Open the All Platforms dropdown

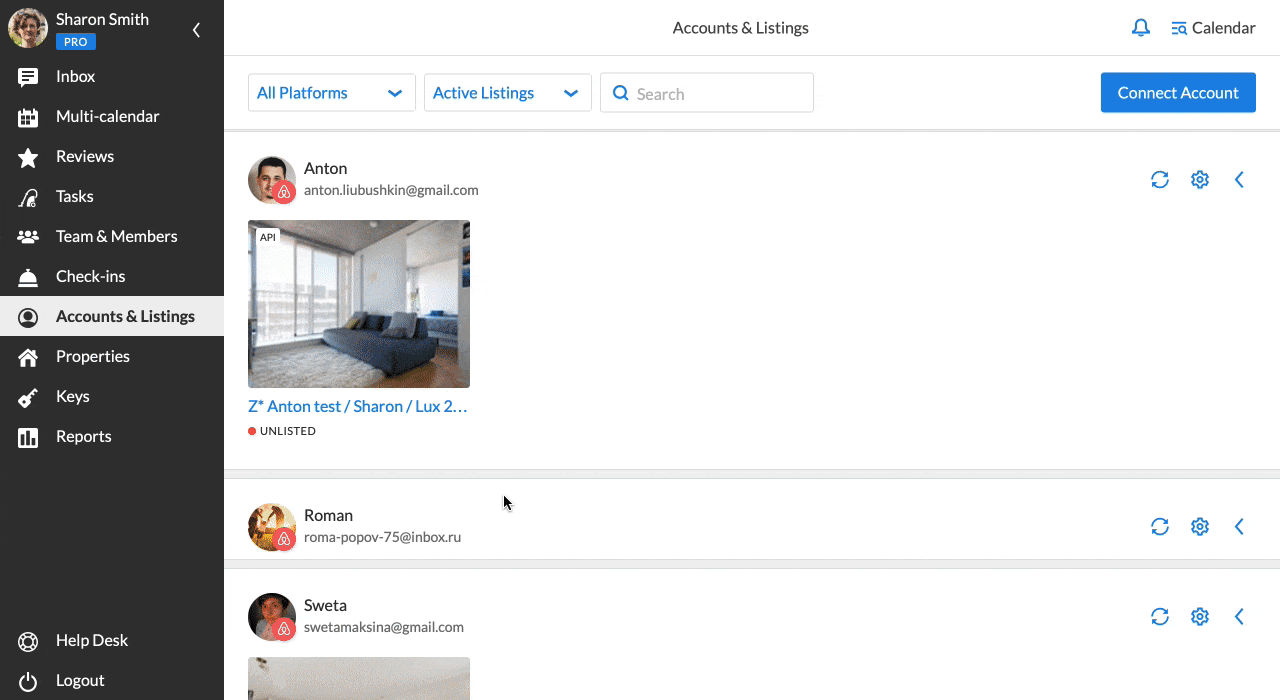click(x=332, y=93)
